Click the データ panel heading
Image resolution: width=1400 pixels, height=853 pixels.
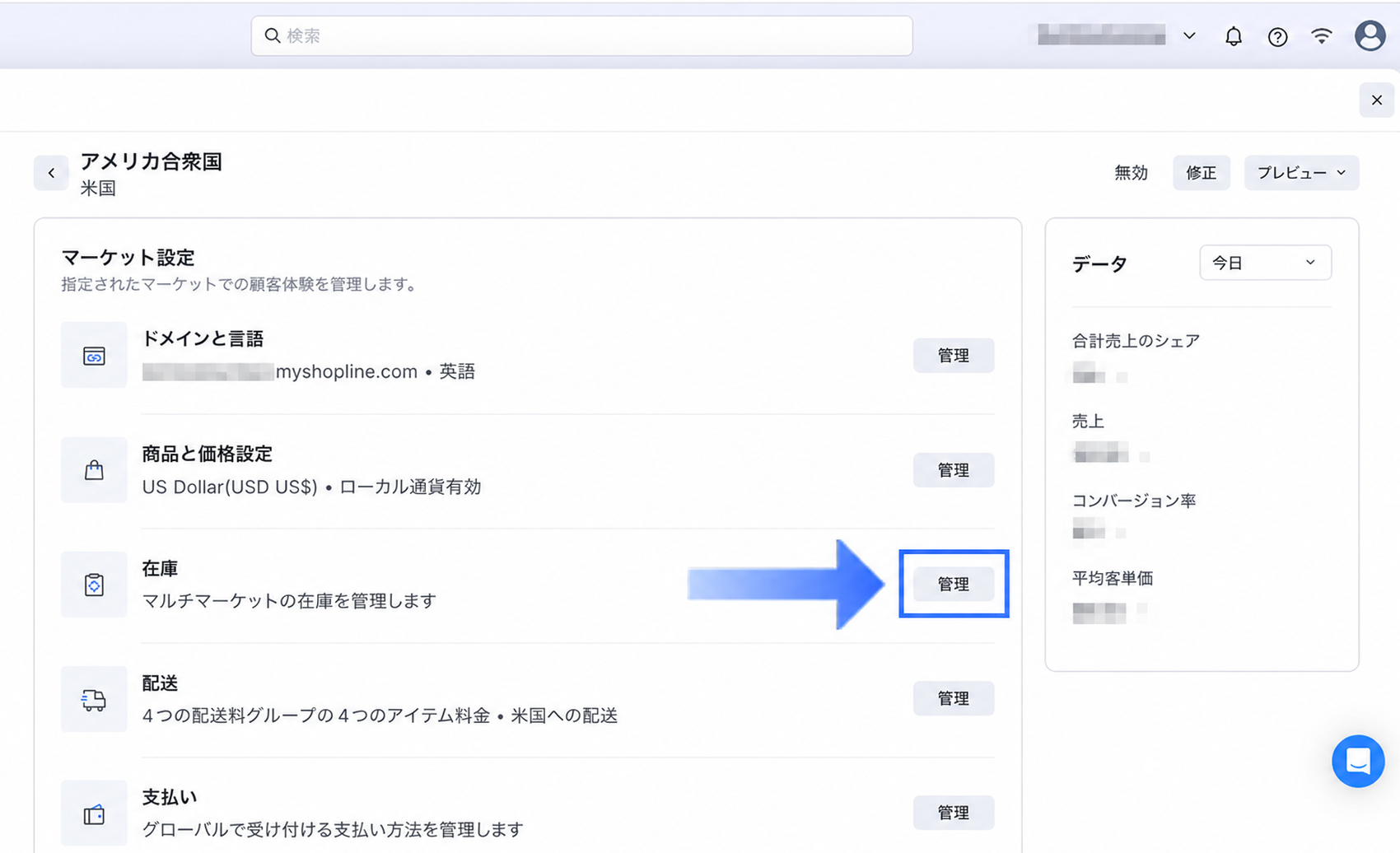pyautogui.click(x=1099, y=263)
